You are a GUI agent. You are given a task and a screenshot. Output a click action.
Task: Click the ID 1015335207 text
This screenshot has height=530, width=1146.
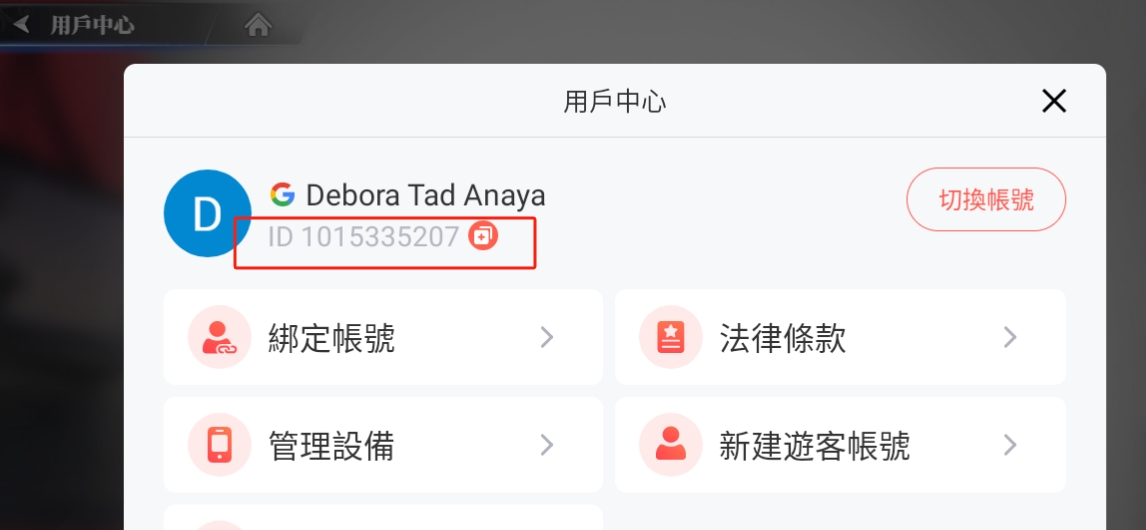(364, 237)
